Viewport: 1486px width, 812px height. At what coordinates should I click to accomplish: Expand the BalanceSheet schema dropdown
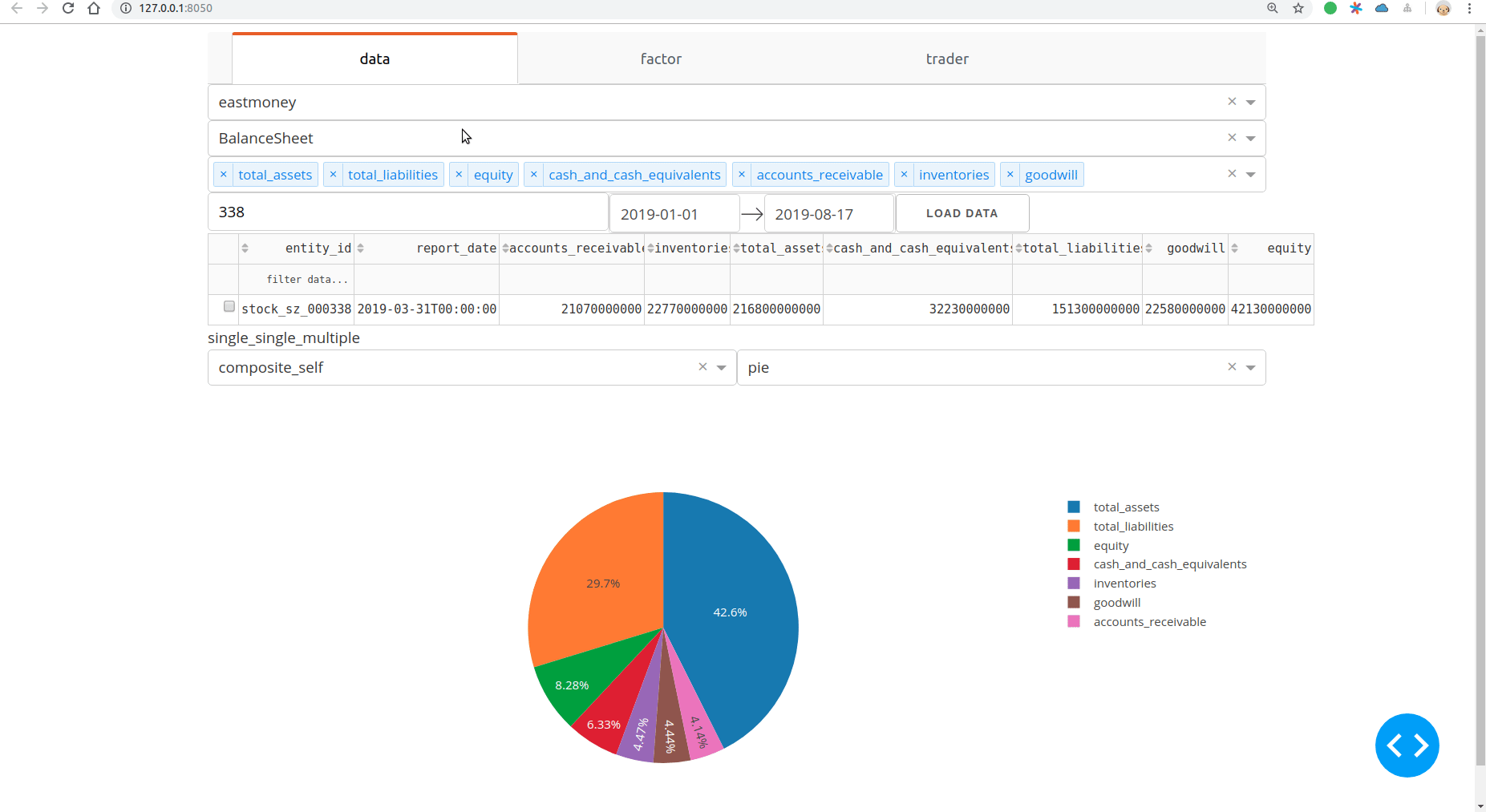1250,139
